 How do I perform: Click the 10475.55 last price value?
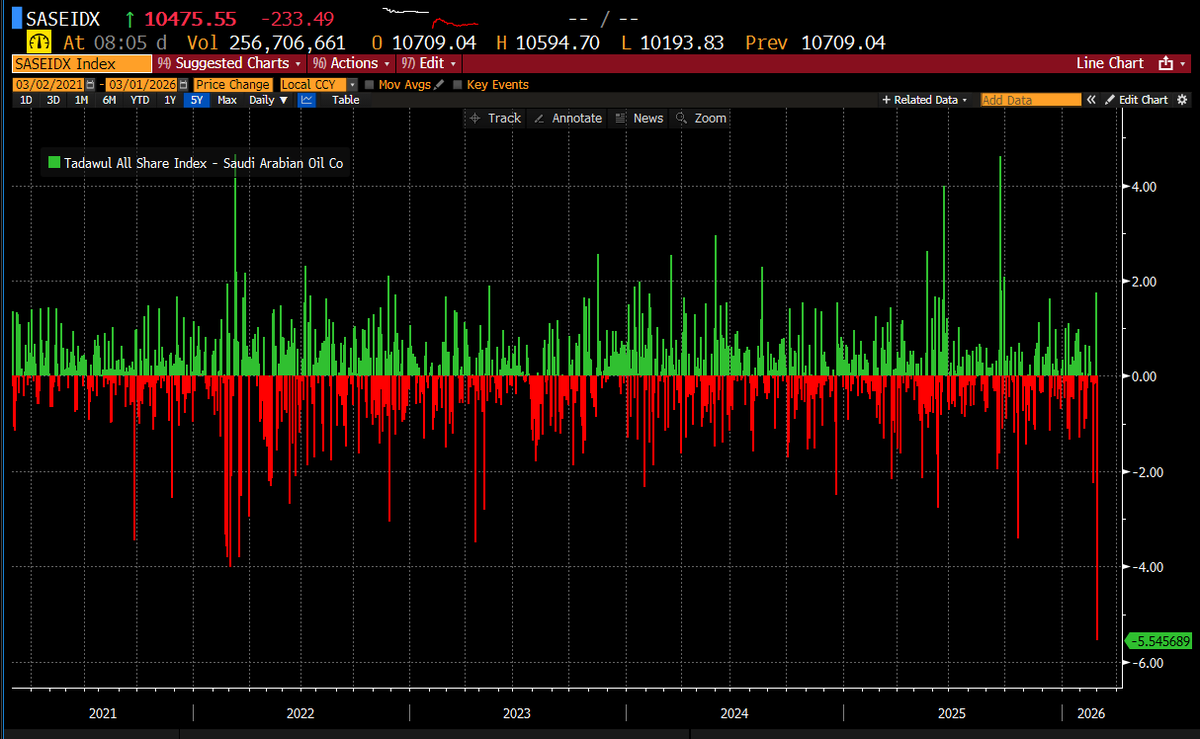pos(191,18)
